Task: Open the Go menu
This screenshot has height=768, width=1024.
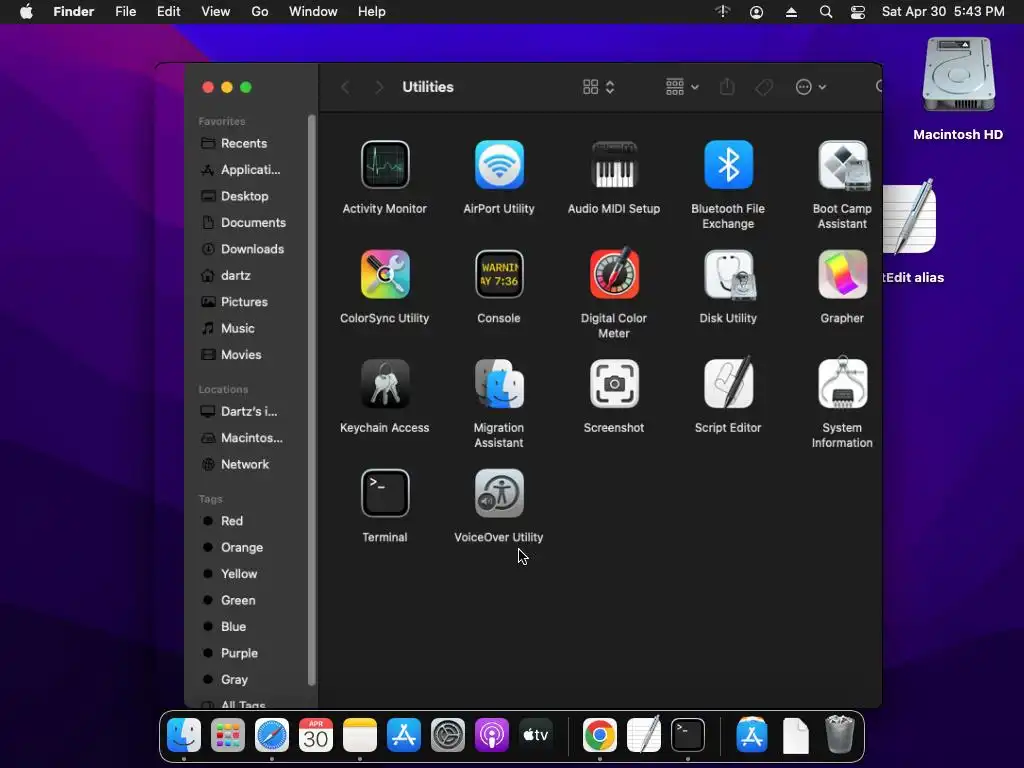Action: click(x=260, y=12)
